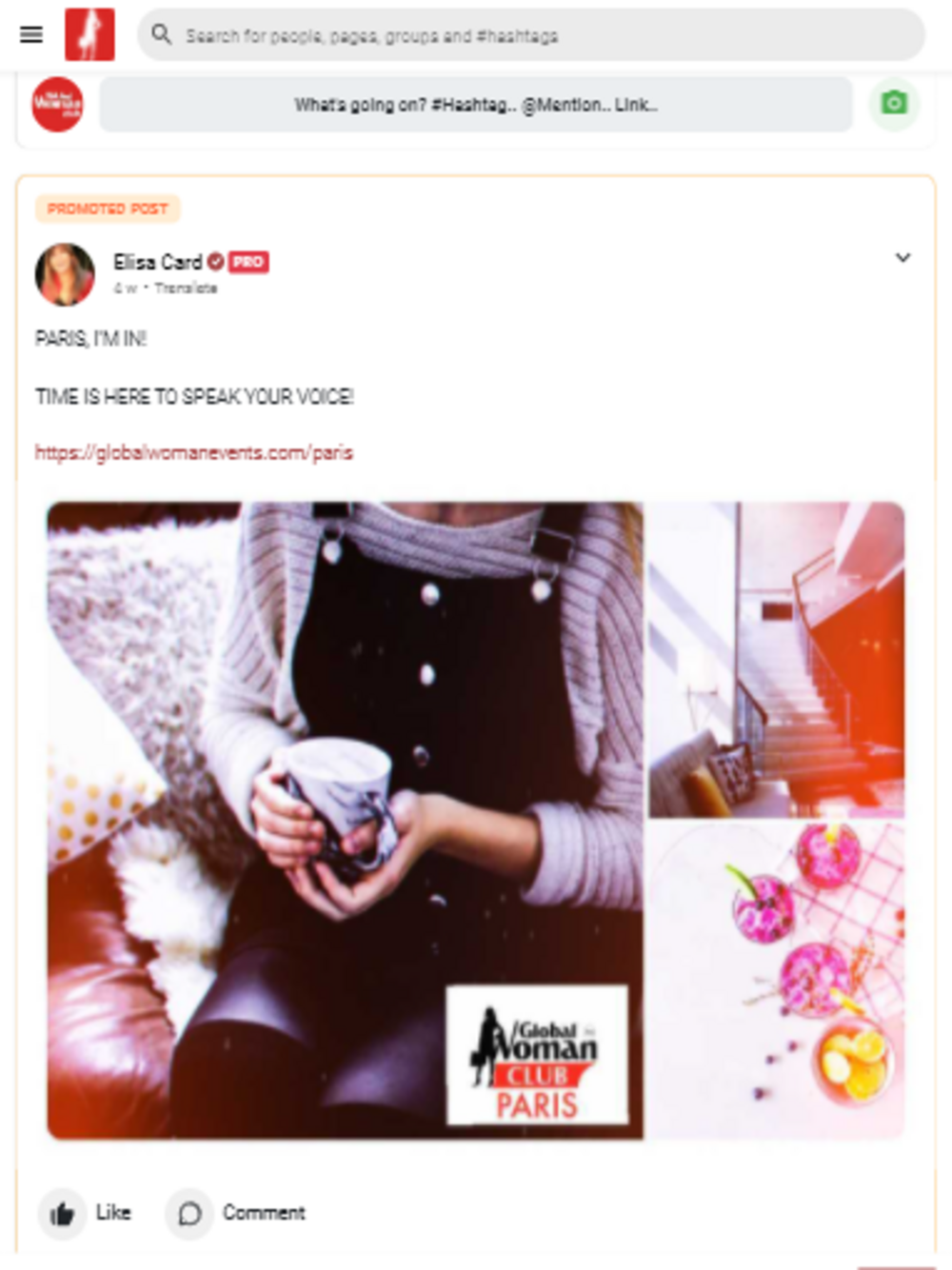Viewport: 952px width, 1270px height.
Task: Click the Comment button text
Action: point(264,1212)
